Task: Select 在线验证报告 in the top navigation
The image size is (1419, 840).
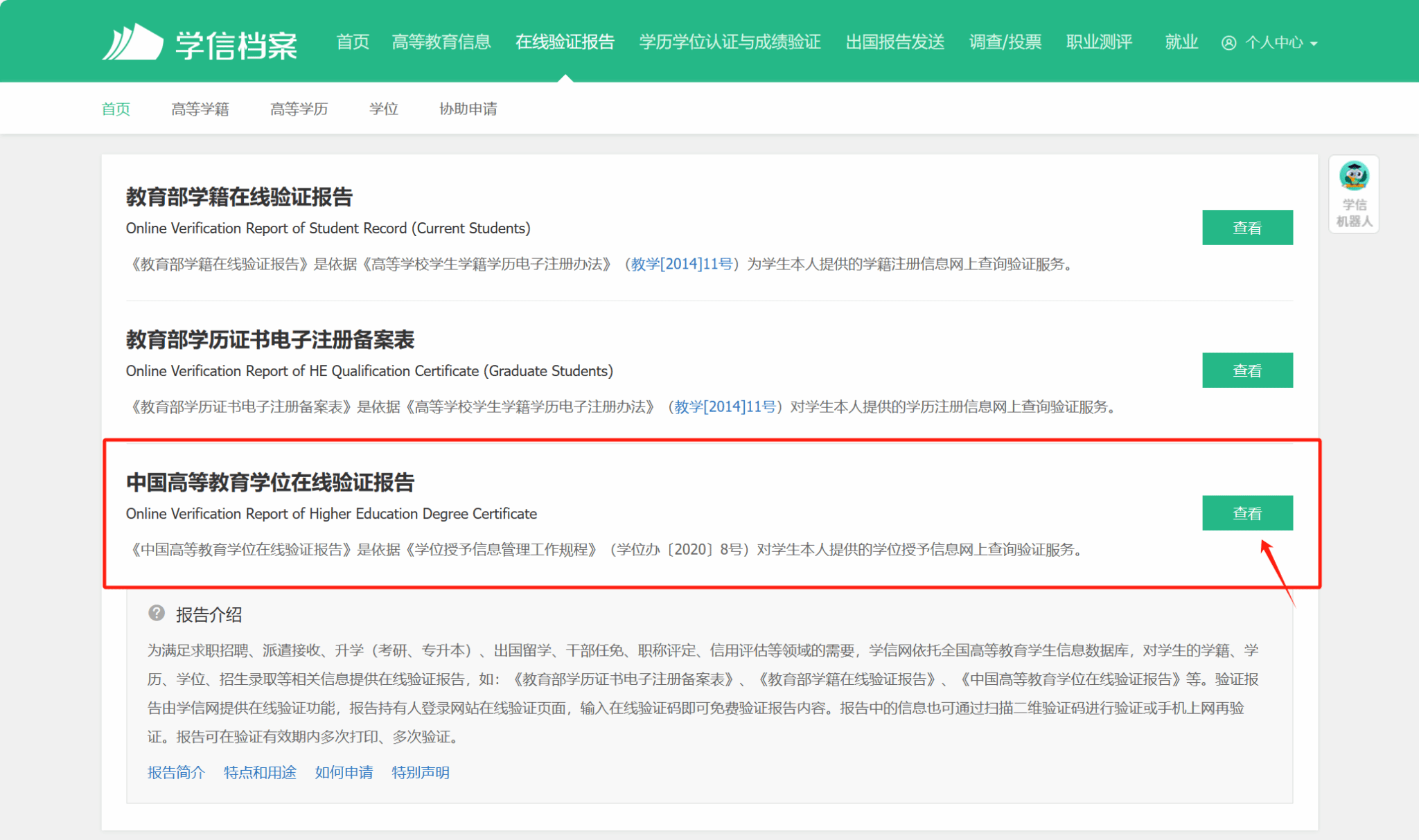Action: pyautogui.click(x=565, y=42)
